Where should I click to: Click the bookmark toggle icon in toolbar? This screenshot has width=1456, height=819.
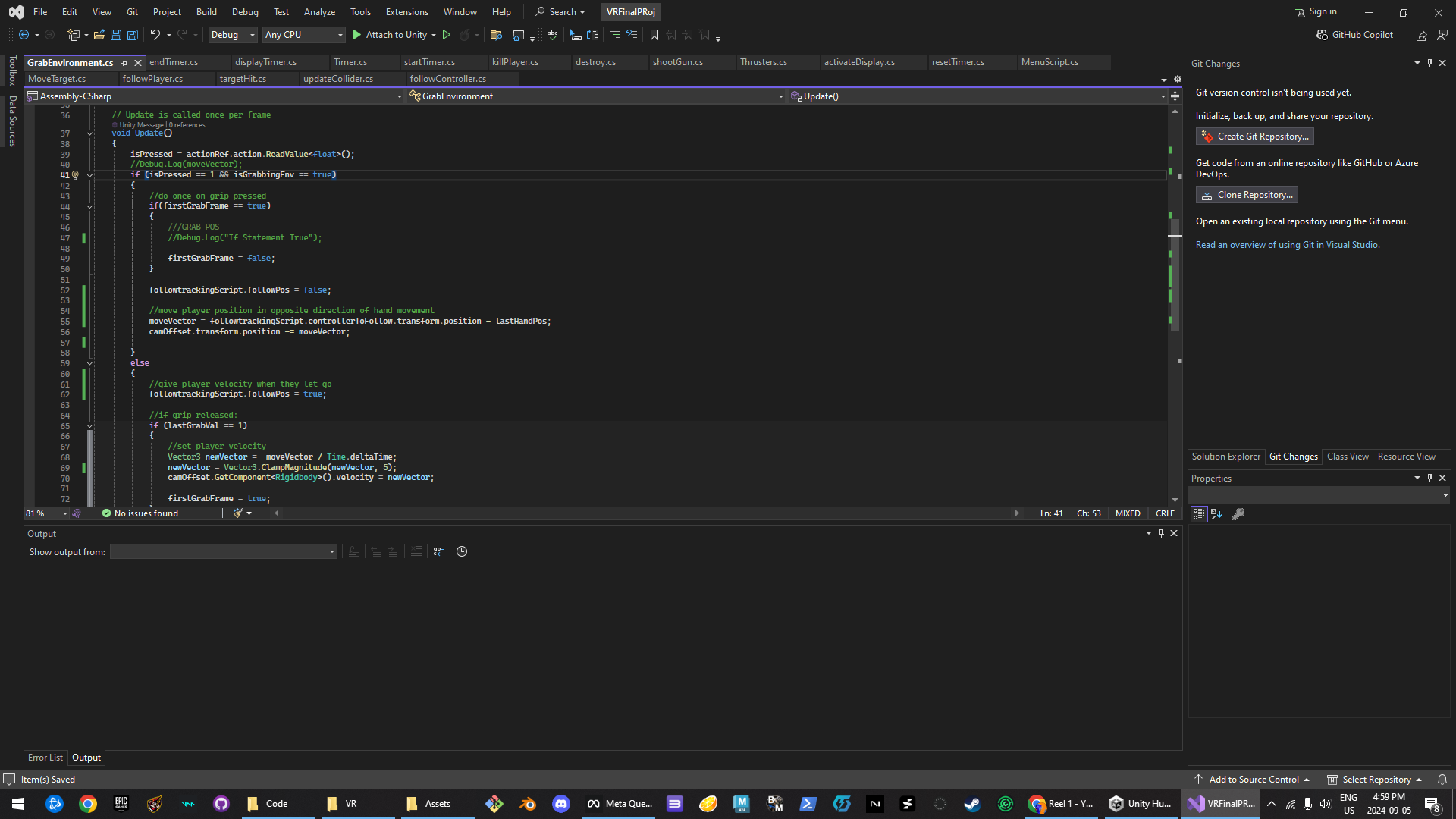click(x=654, y=35)
